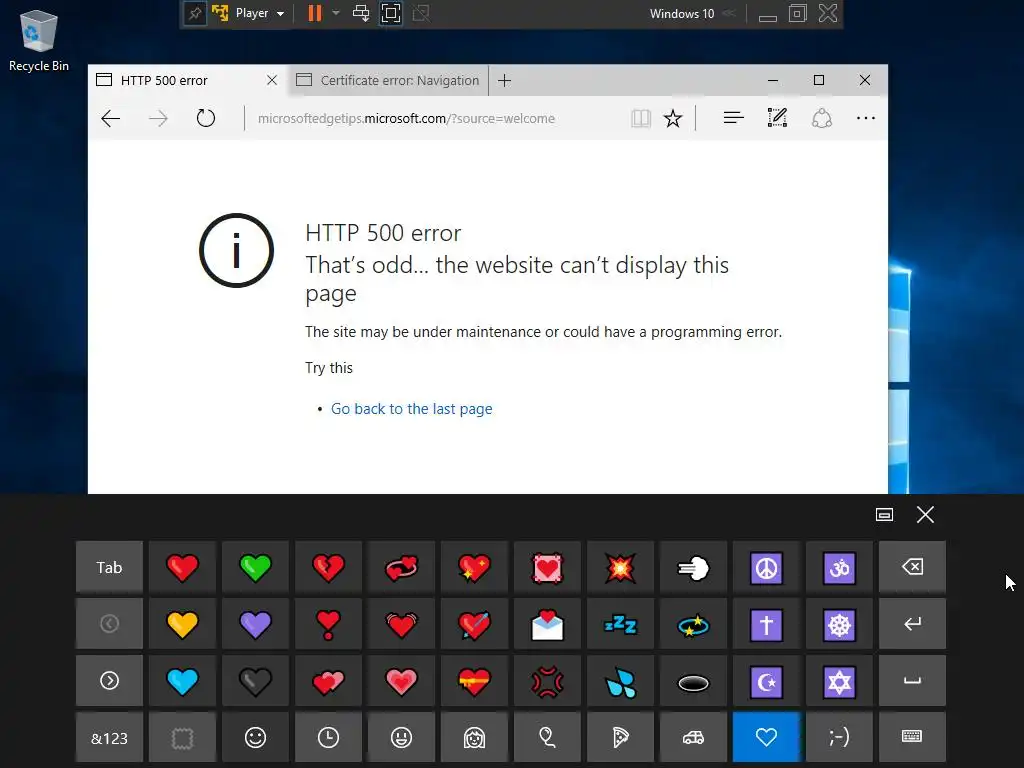Insert the blue heart emoji

[x=182, y=681]
